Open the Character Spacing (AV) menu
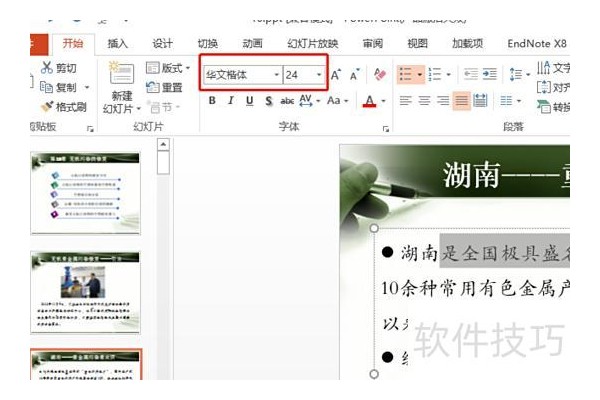 pos(309,101)
